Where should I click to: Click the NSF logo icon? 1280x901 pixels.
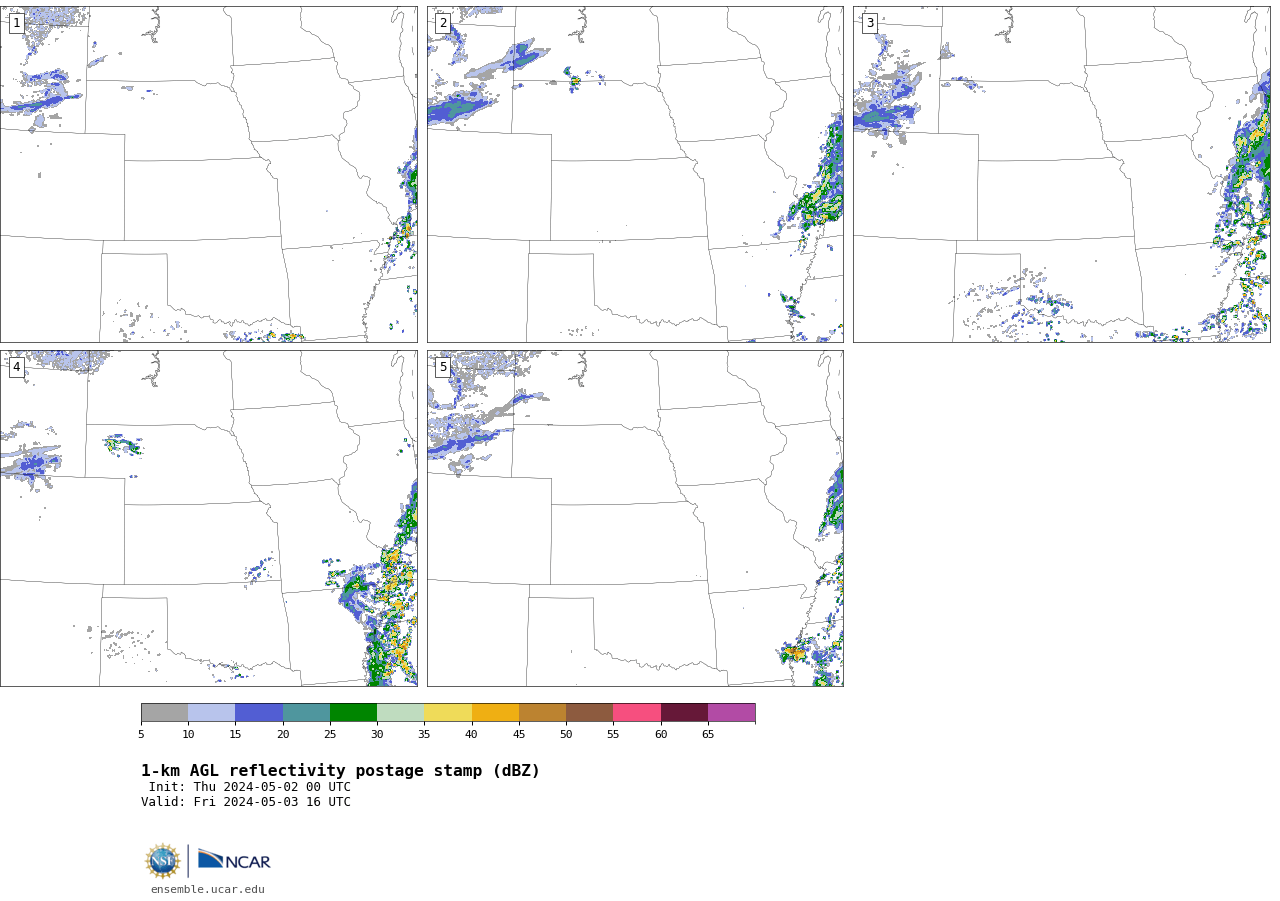point(162,861)
